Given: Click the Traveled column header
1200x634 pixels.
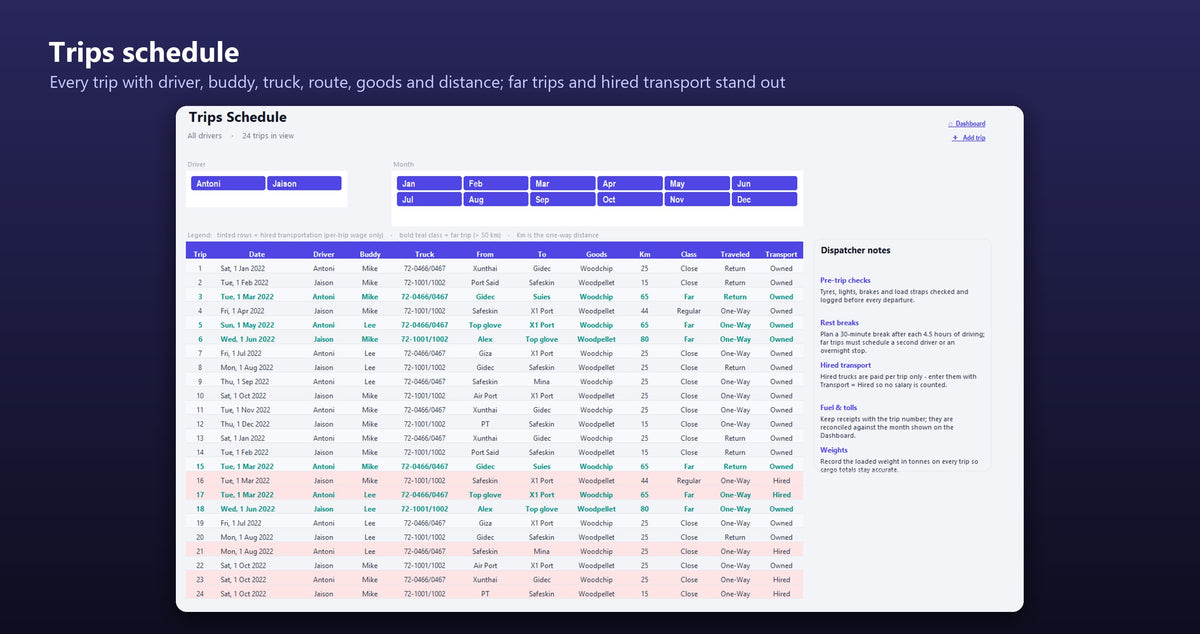Looking at the screenshot, I should click(x=735, y=254).
